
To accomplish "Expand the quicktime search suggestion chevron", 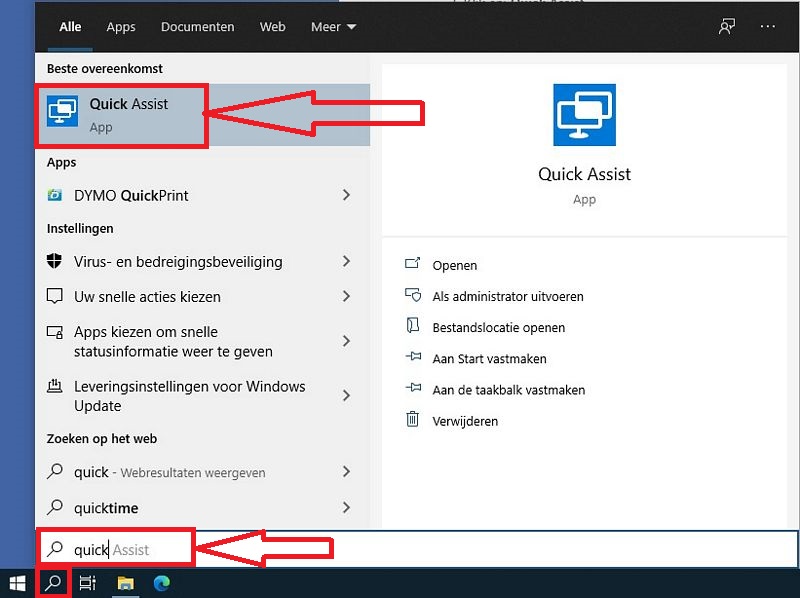I will [349, 508].
